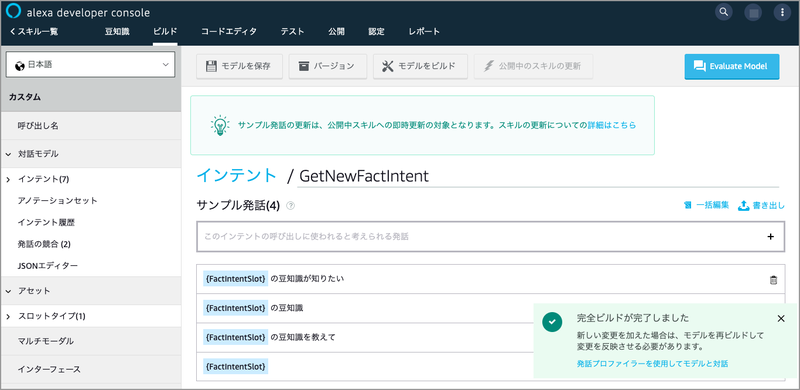Click モデルを保存 button
This screenshot has height=390, width=800.
pos(239,66)
